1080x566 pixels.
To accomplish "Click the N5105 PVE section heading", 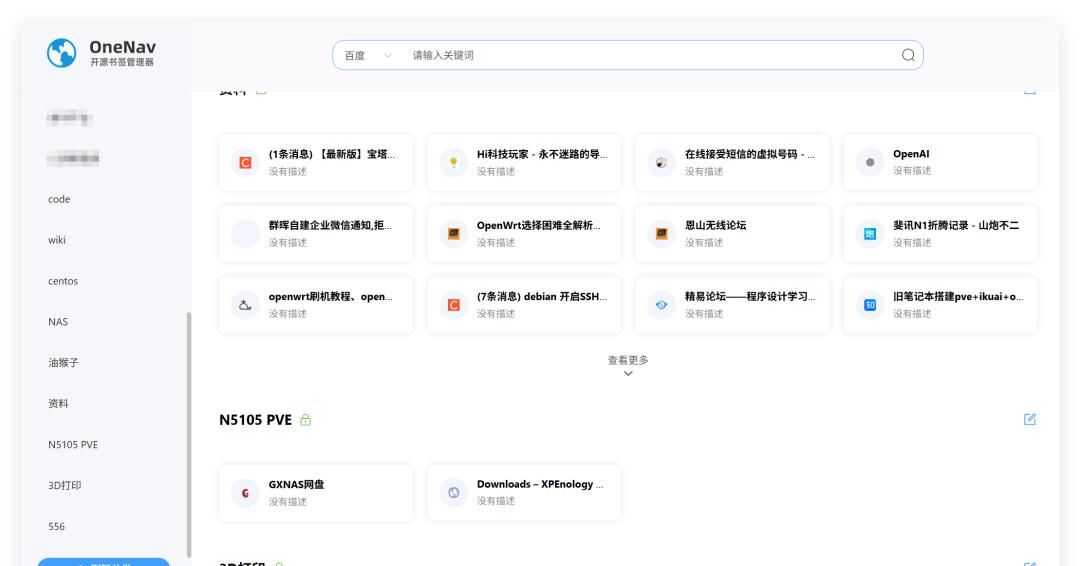I will (x=256, y=420).
